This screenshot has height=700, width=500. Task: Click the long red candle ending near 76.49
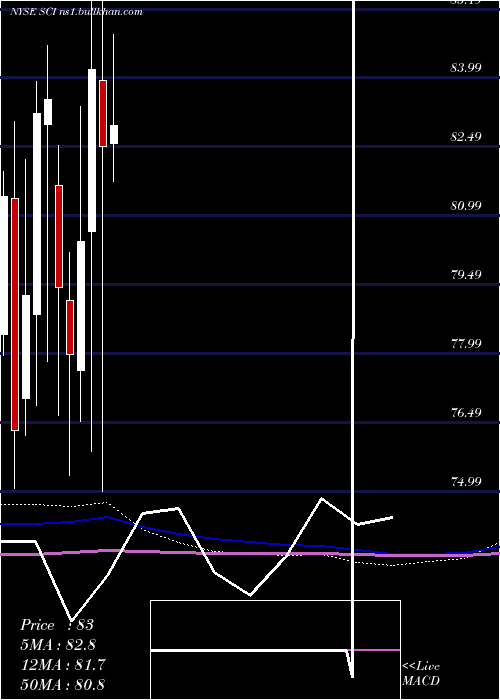15,314
